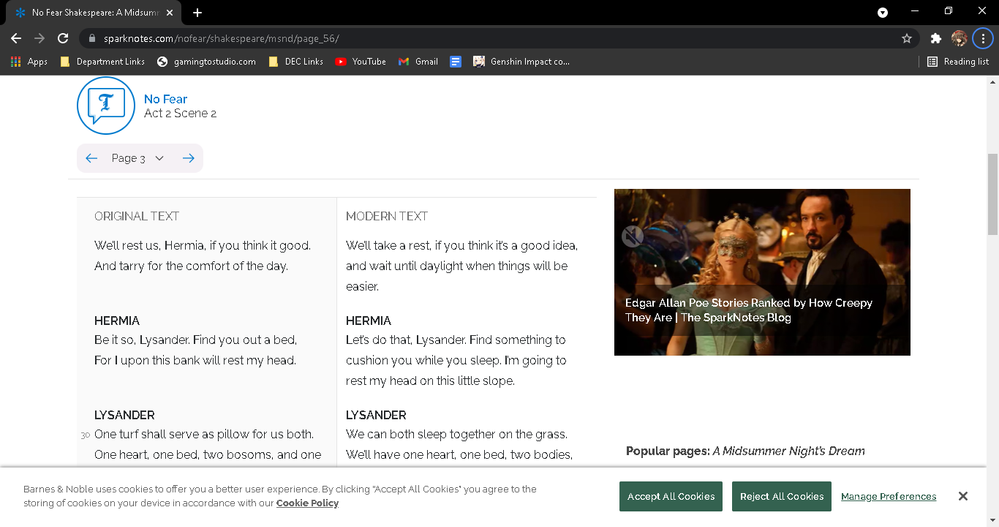Bookmark this page with star icon
The image size is (999, 527).
[907, 38]
